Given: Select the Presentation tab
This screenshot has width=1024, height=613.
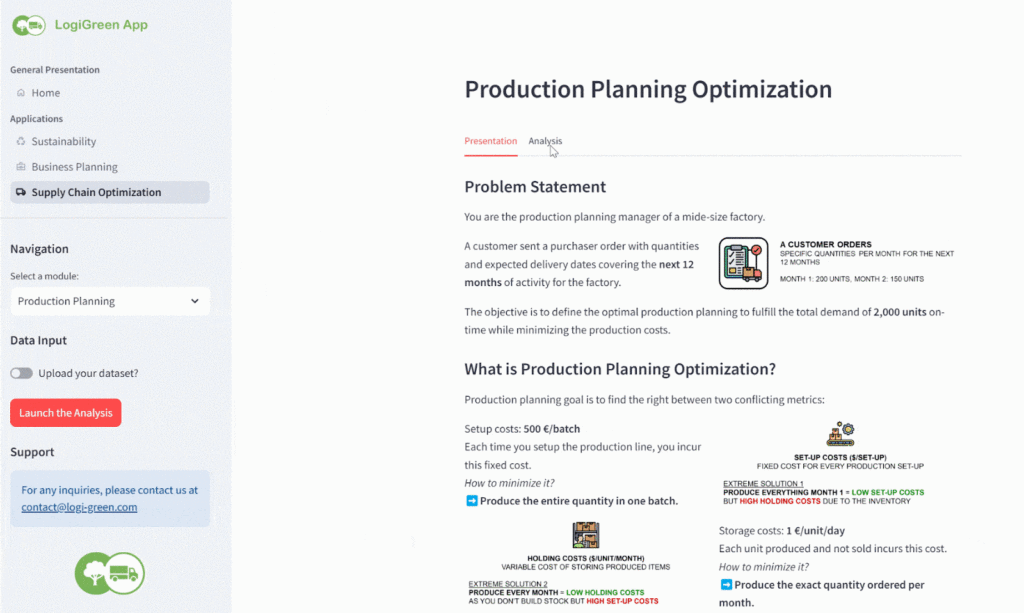Looking at the screenshot, I should pyautogui.click(x=490, y=141).
